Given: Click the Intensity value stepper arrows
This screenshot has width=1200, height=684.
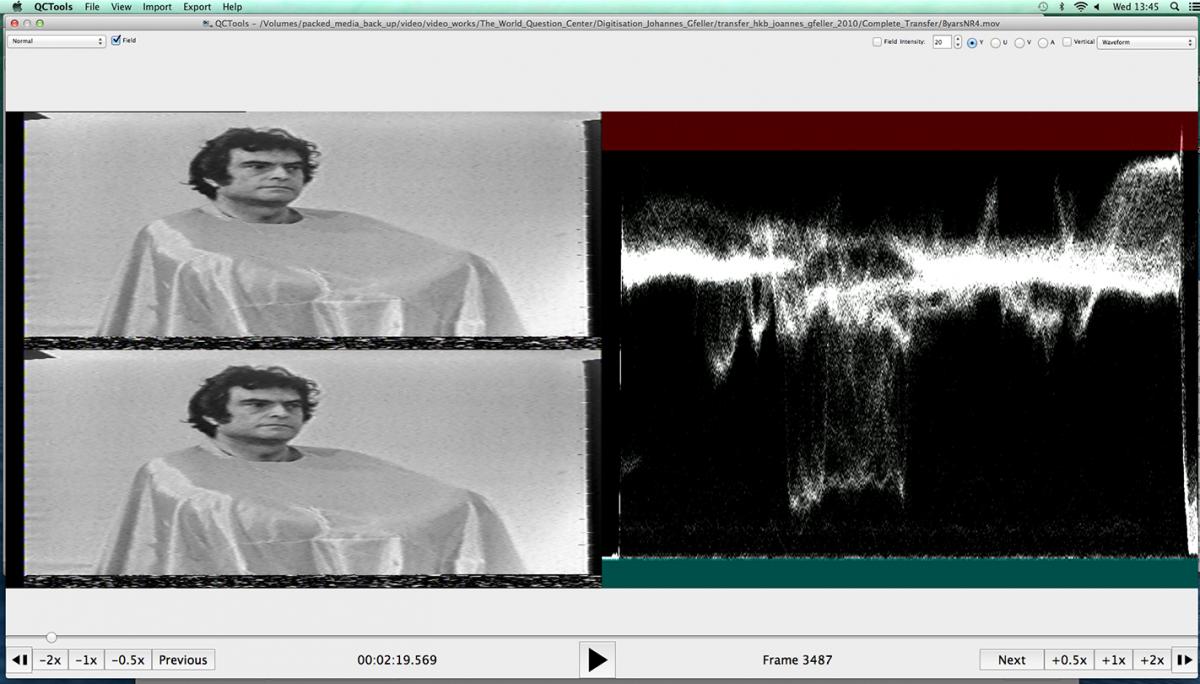Looking at the screenshot, I should (x=957, y=42).
